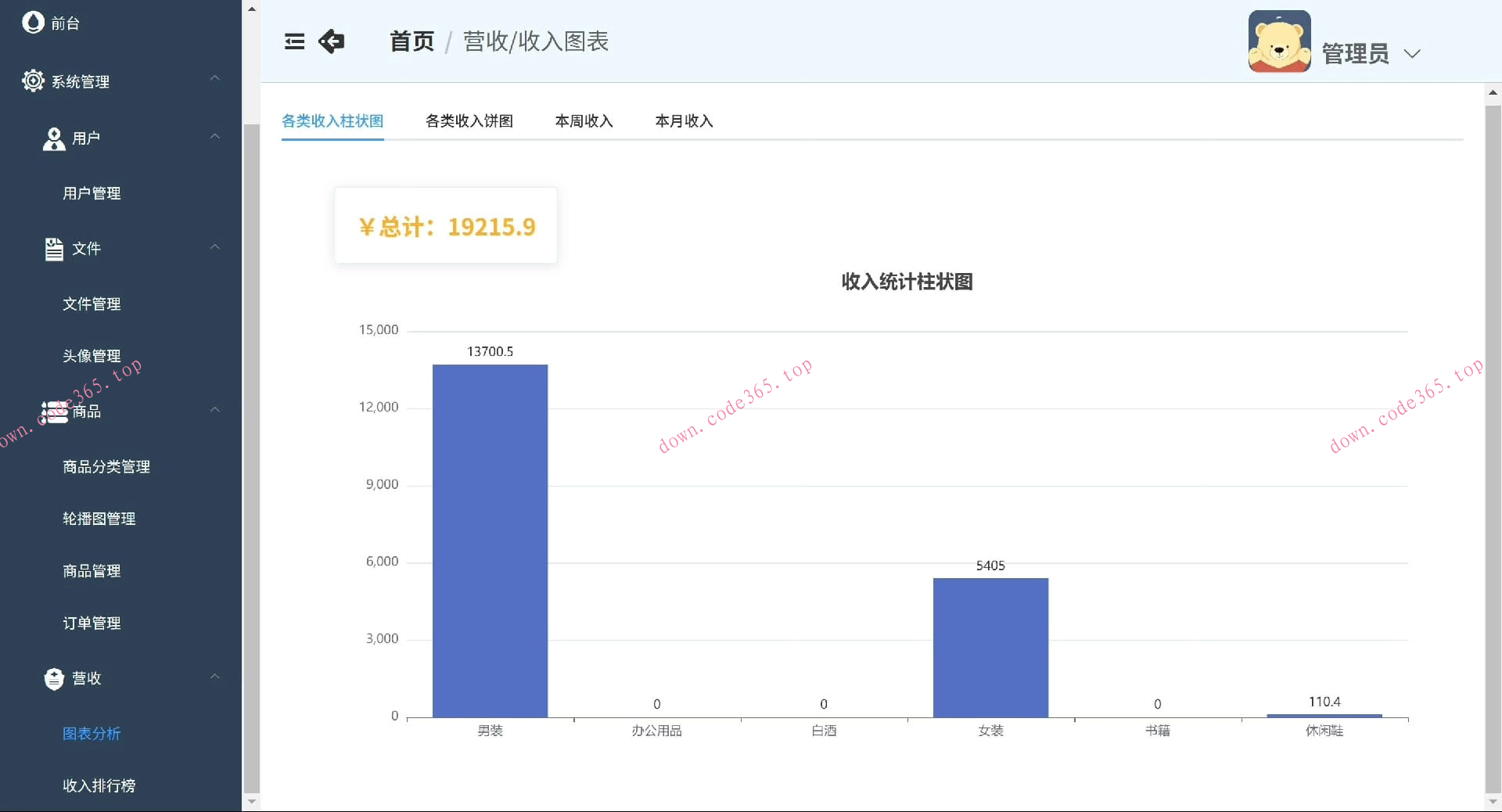The image size is (1502, 812).
Task: Open the 管理员 account dropdown
Action: [1412, 54]
